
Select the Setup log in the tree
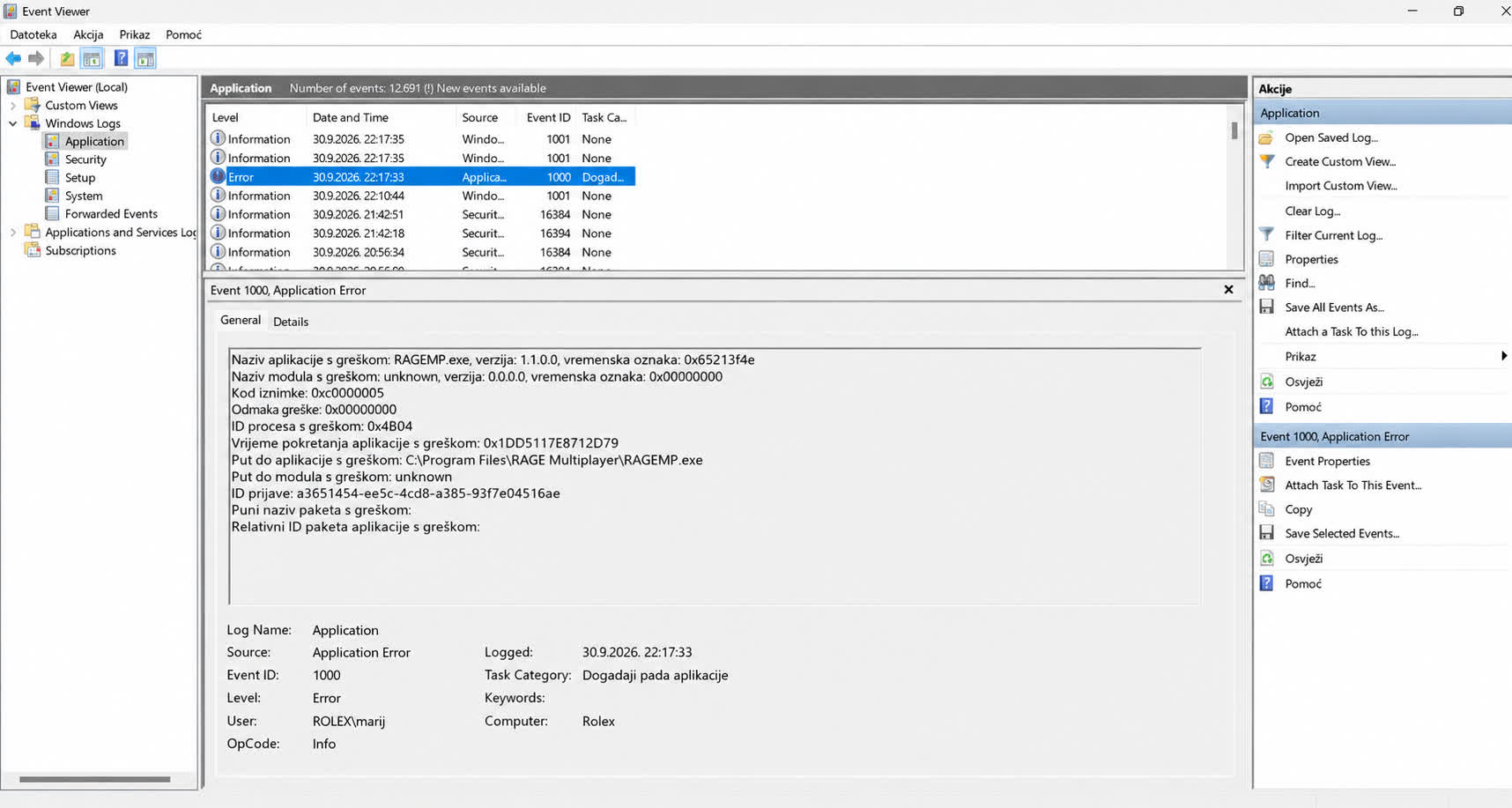80,177
